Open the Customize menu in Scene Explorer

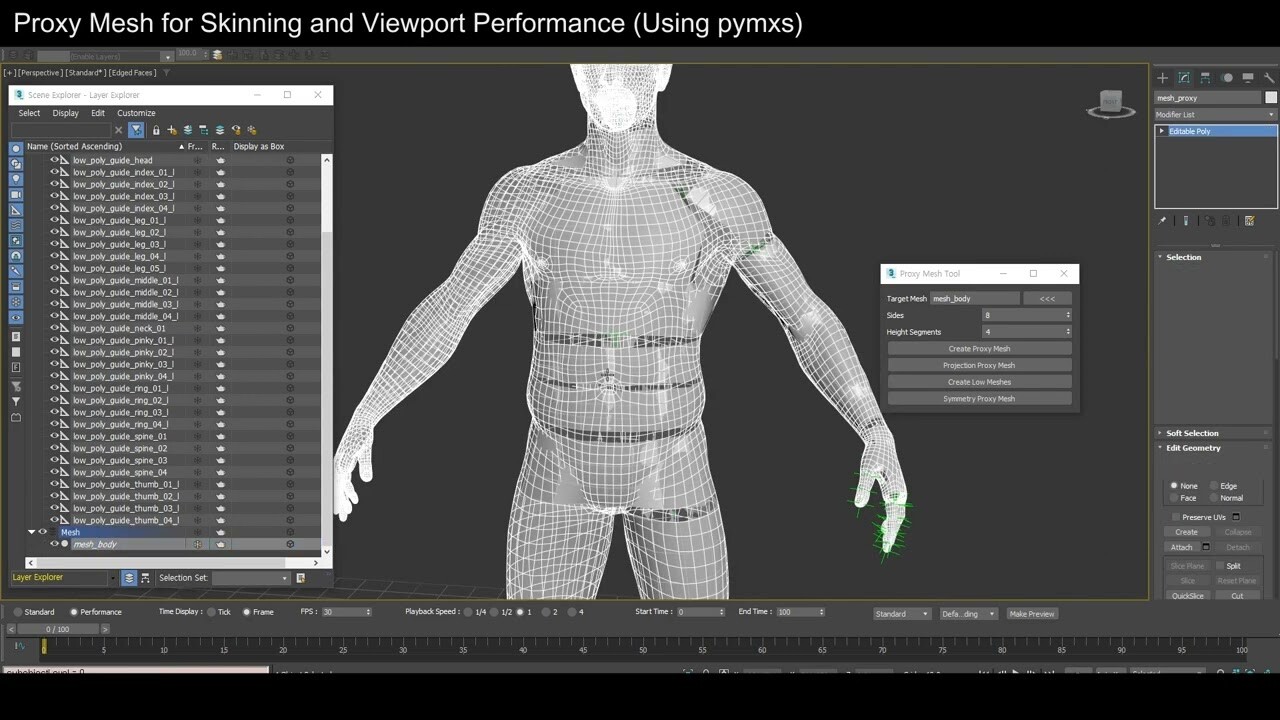(x=136, y=113)
